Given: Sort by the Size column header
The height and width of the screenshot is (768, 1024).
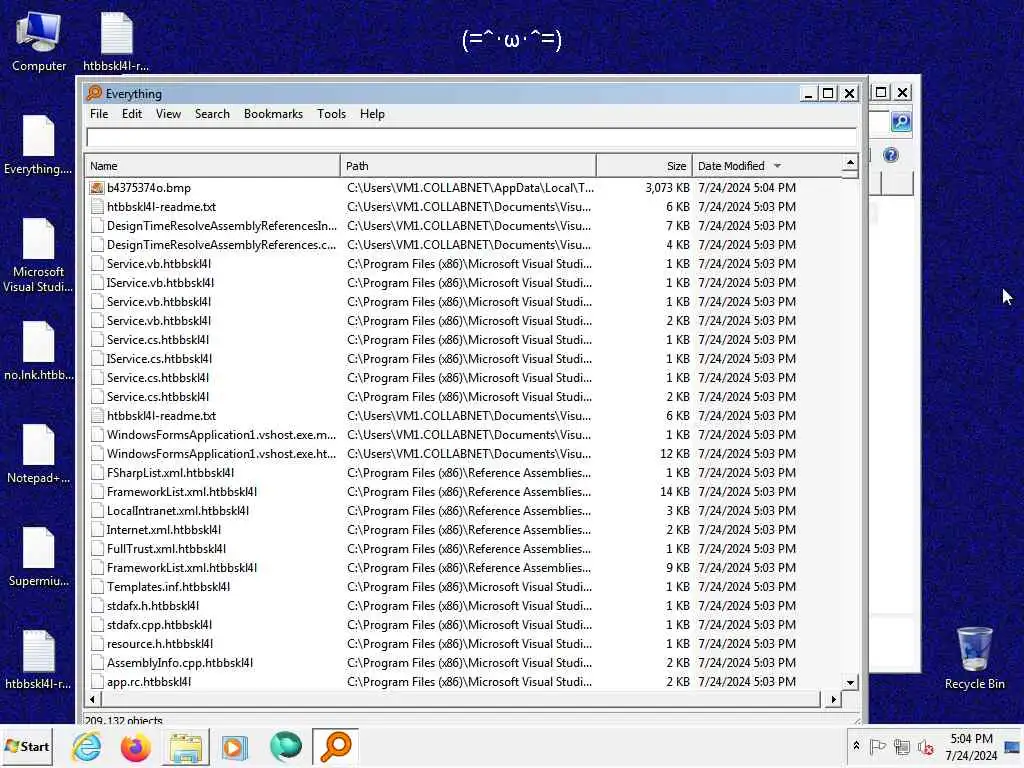Looking at the screenshot, I should [x=644, y=166].
